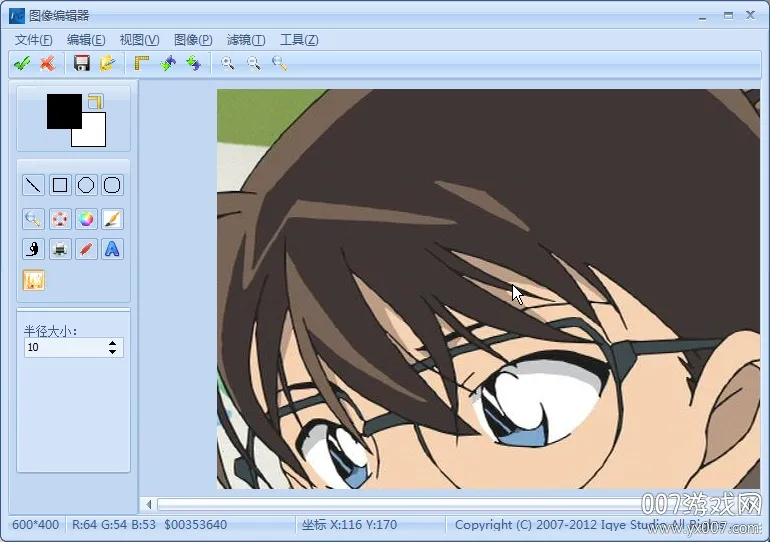Toggle the highlighted orange effect tool
This screenshot has height=542, width=770.
(x=34, y=281)
